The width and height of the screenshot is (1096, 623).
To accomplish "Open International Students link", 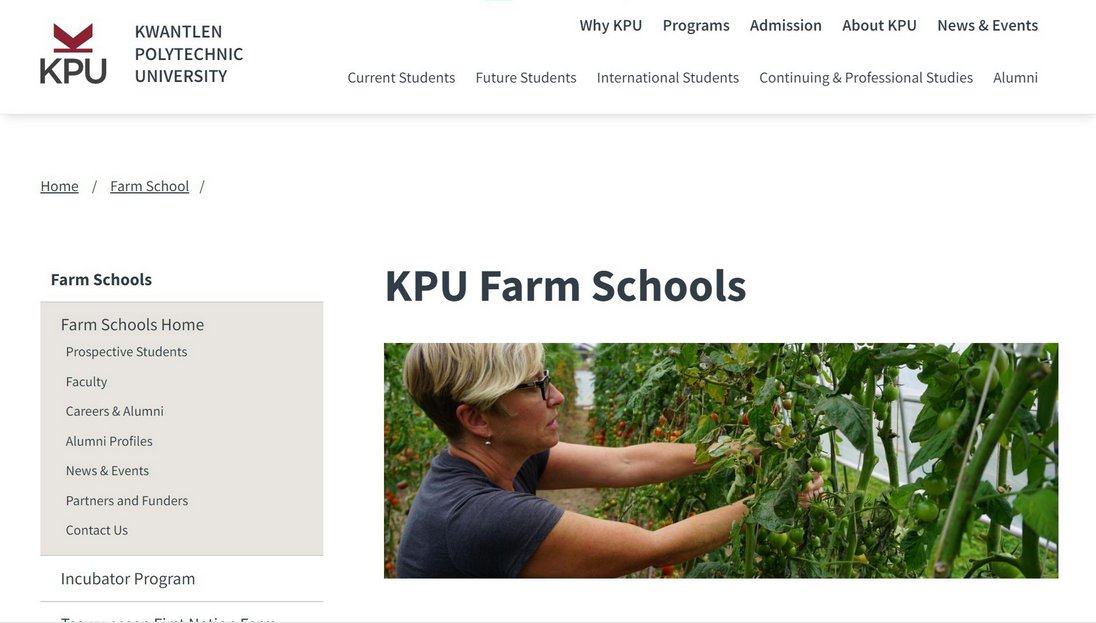I will 668,78.
